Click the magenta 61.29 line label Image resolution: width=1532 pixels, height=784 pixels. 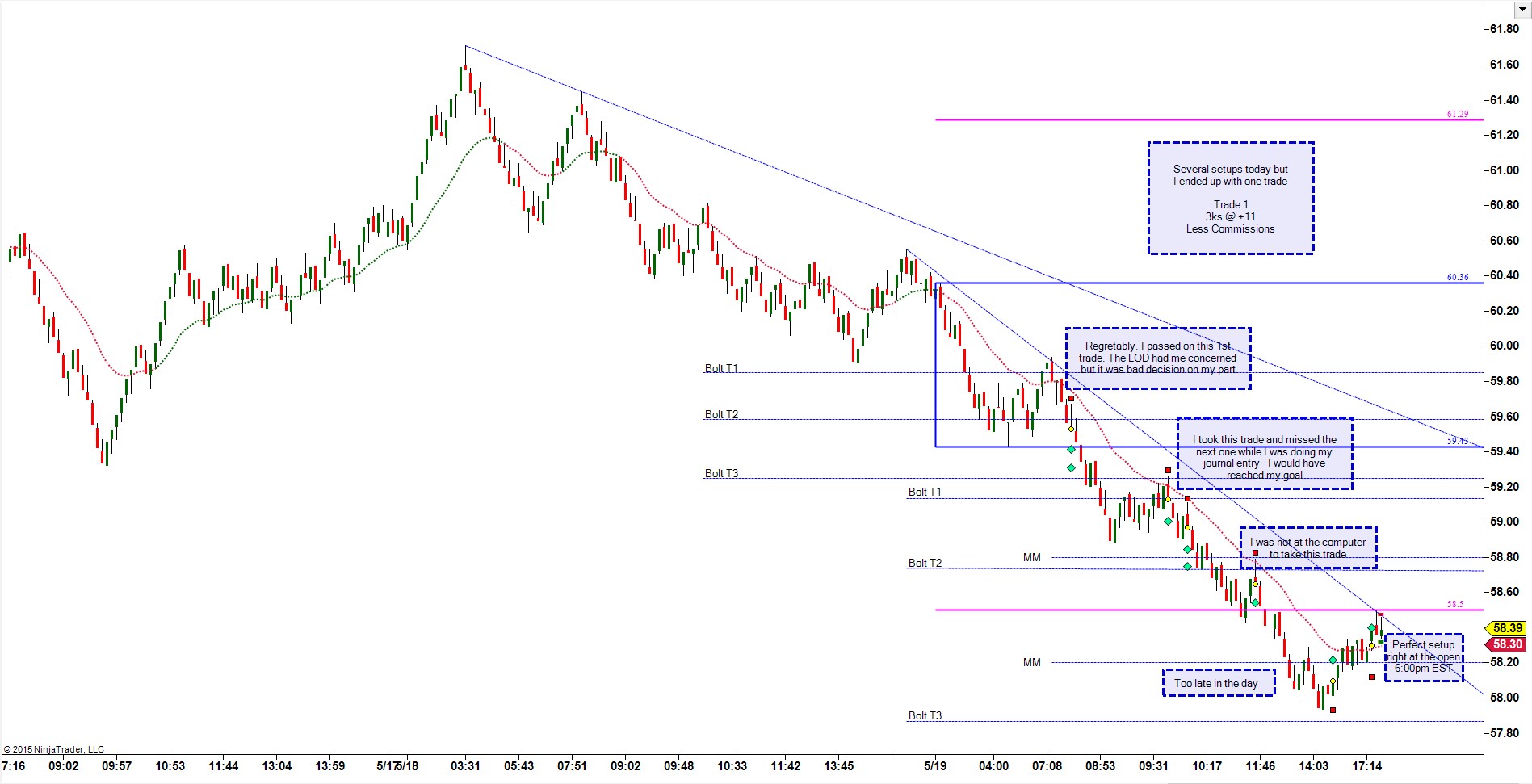click(x=1458, y=114)
